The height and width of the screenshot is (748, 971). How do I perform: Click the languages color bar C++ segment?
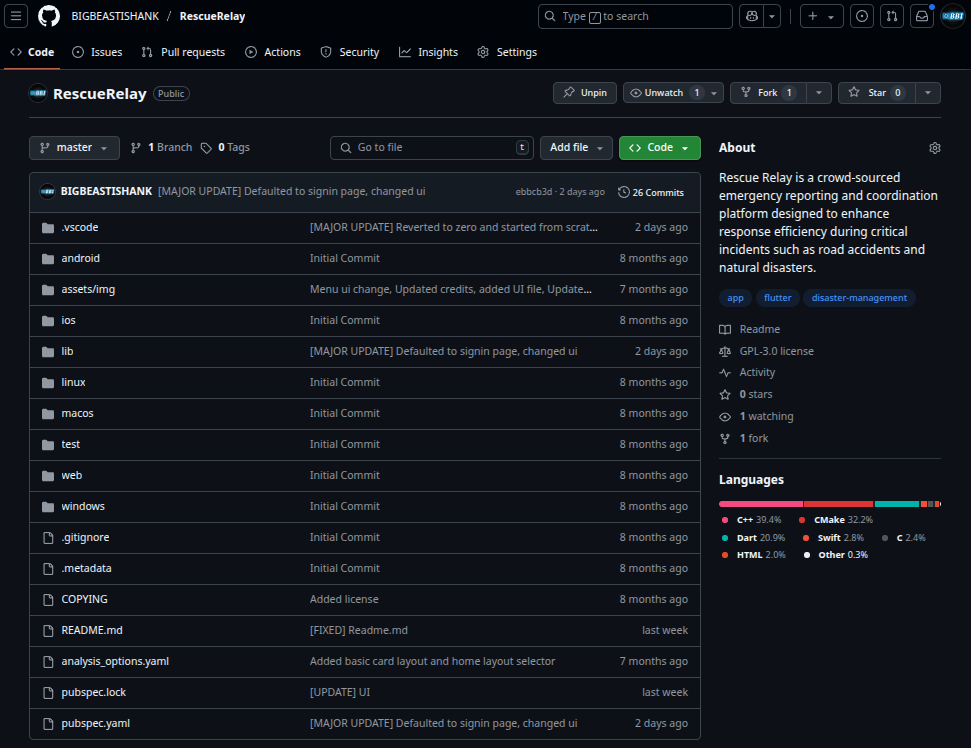pos(760,504)
